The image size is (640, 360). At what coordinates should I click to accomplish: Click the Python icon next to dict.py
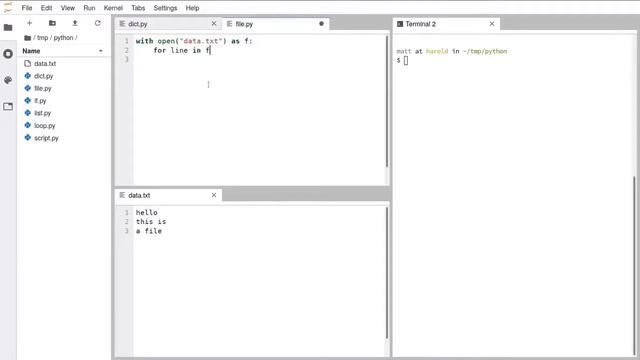pyautogui.click(x=27, y=76)
